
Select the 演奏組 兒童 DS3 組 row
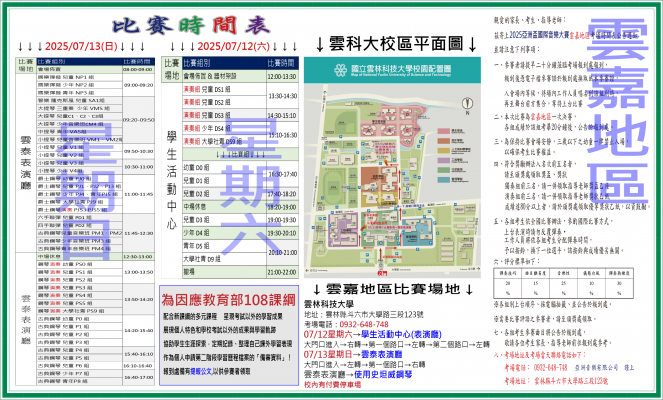tap(225, 115)
